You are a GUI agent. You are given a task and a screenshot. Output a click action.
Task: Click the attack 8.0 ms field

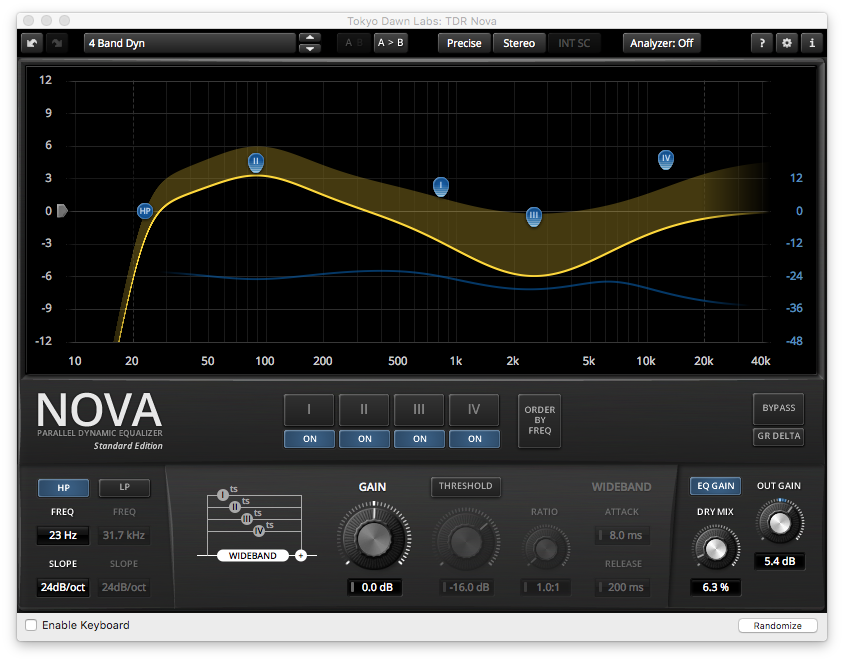pos(623,536)
